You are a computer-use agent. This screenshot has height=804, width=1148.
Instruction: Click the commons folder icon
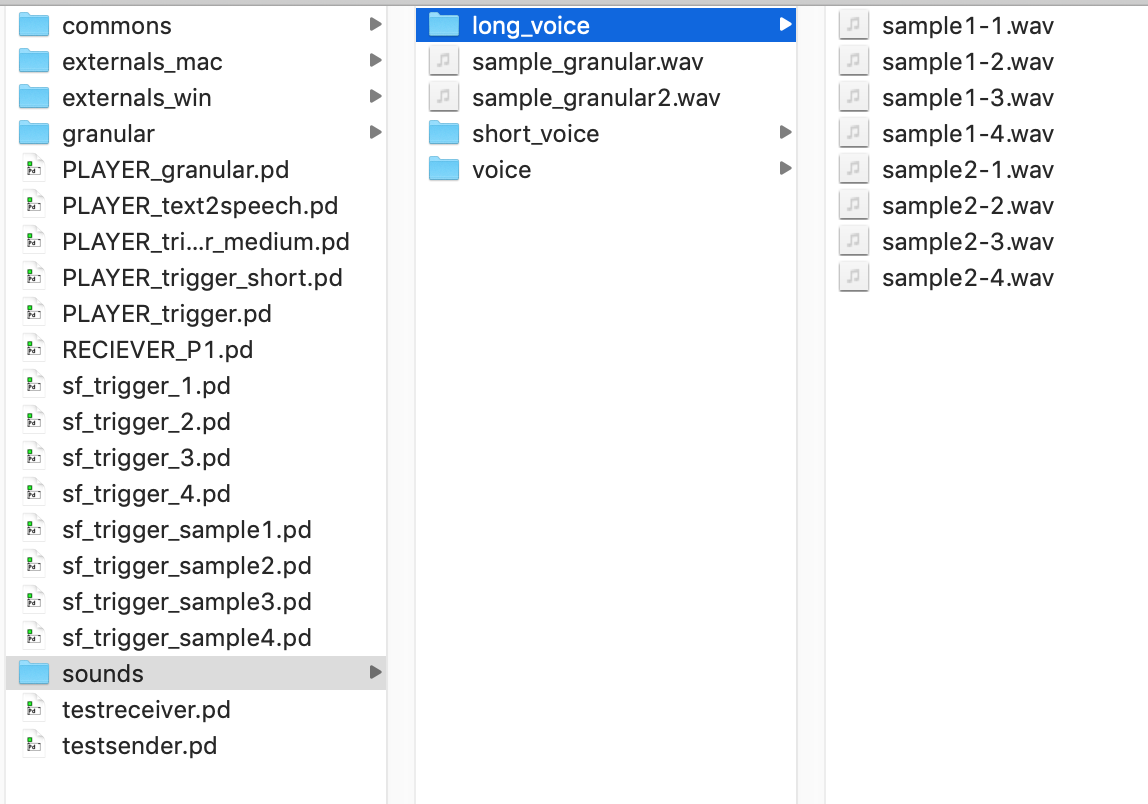(34, 26)
